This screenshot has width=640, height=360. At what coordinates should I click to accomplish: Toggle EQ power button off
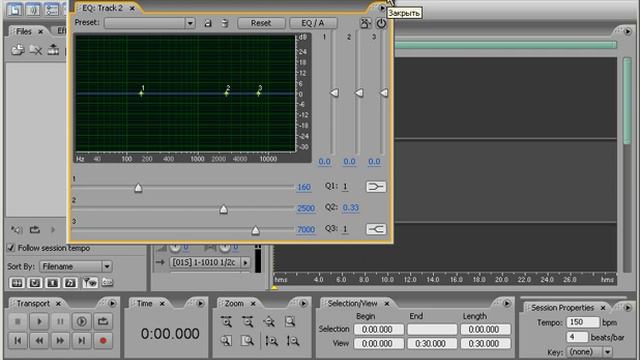pos(381,23)
